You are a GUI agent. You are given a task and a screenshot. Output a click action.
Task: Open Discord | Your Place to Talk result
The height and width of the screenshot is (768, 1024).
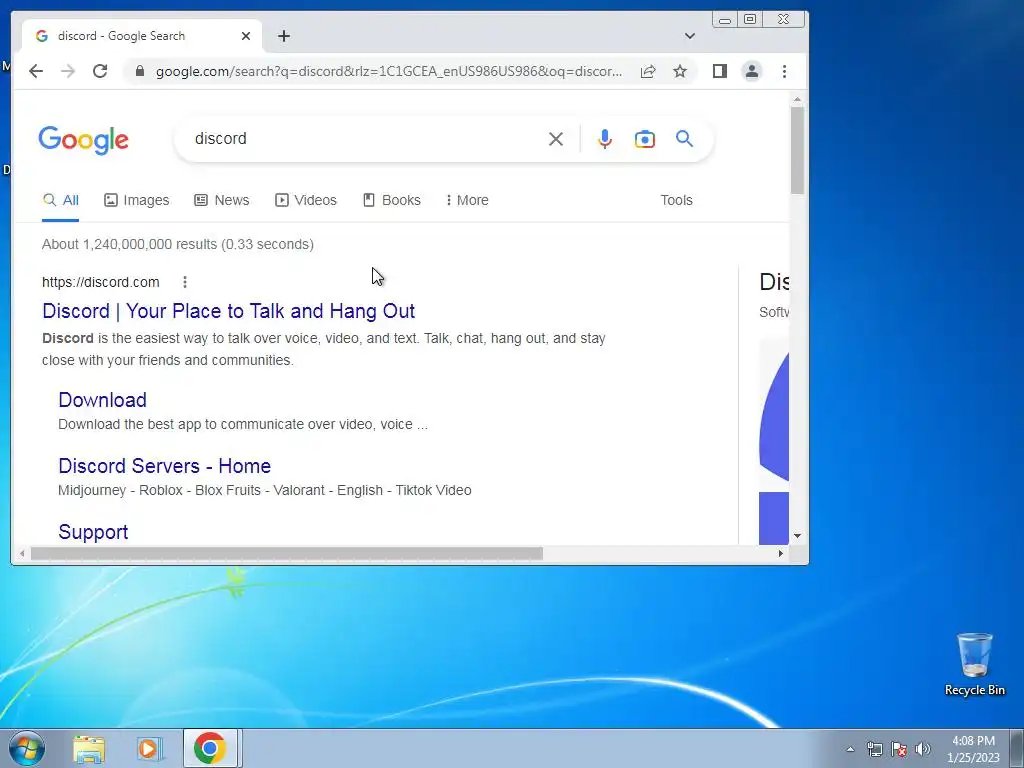tap(229, 311)
